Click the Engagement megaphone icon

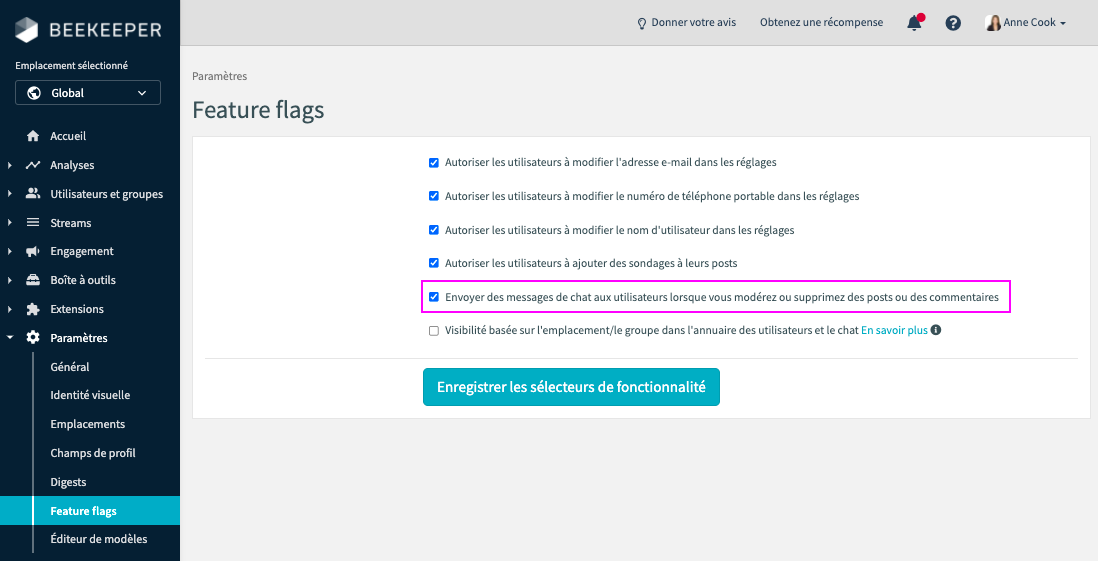coord(33,251)
